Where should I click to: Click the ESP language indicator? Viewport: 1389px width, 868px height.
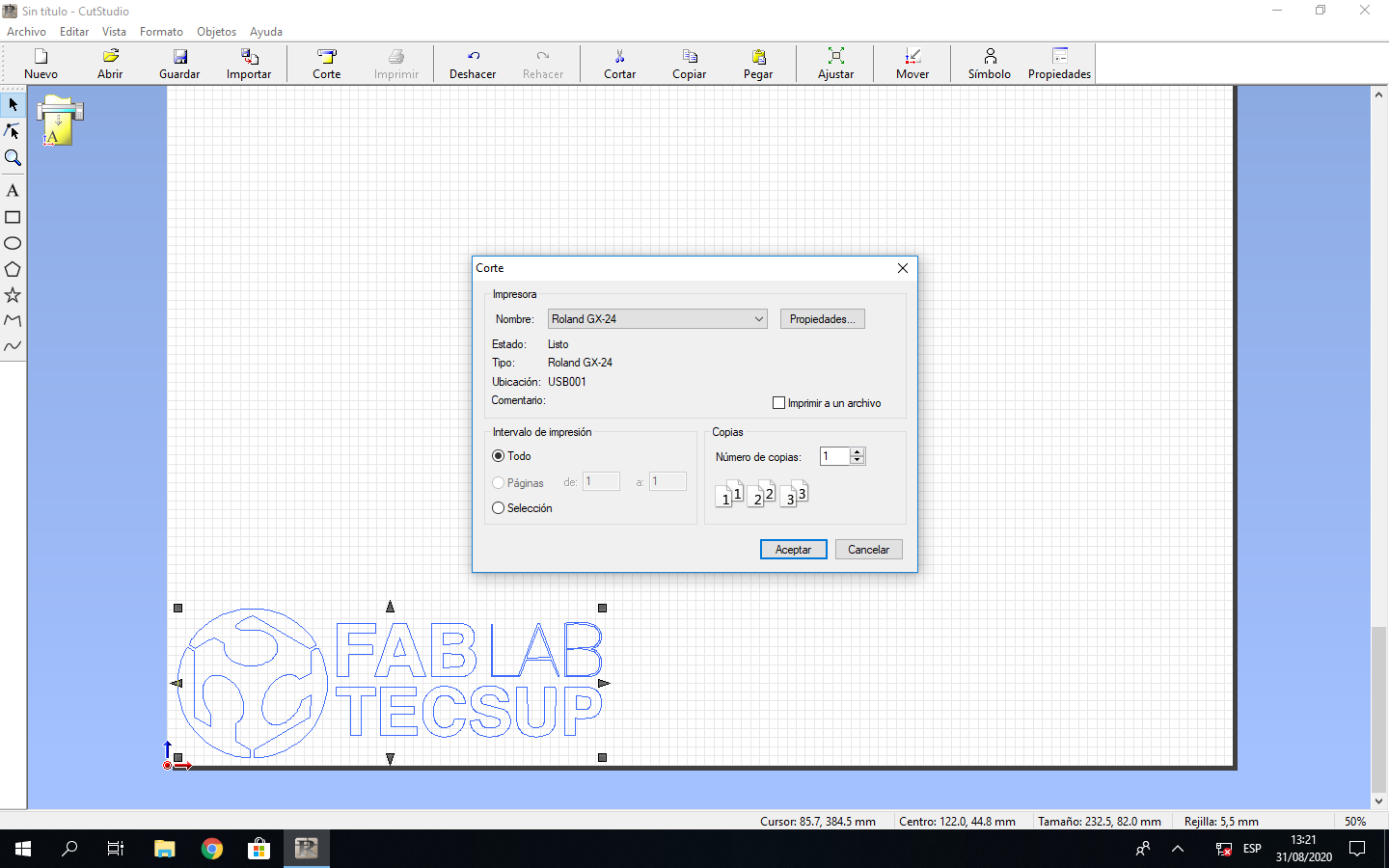(x=1252, y=849)
